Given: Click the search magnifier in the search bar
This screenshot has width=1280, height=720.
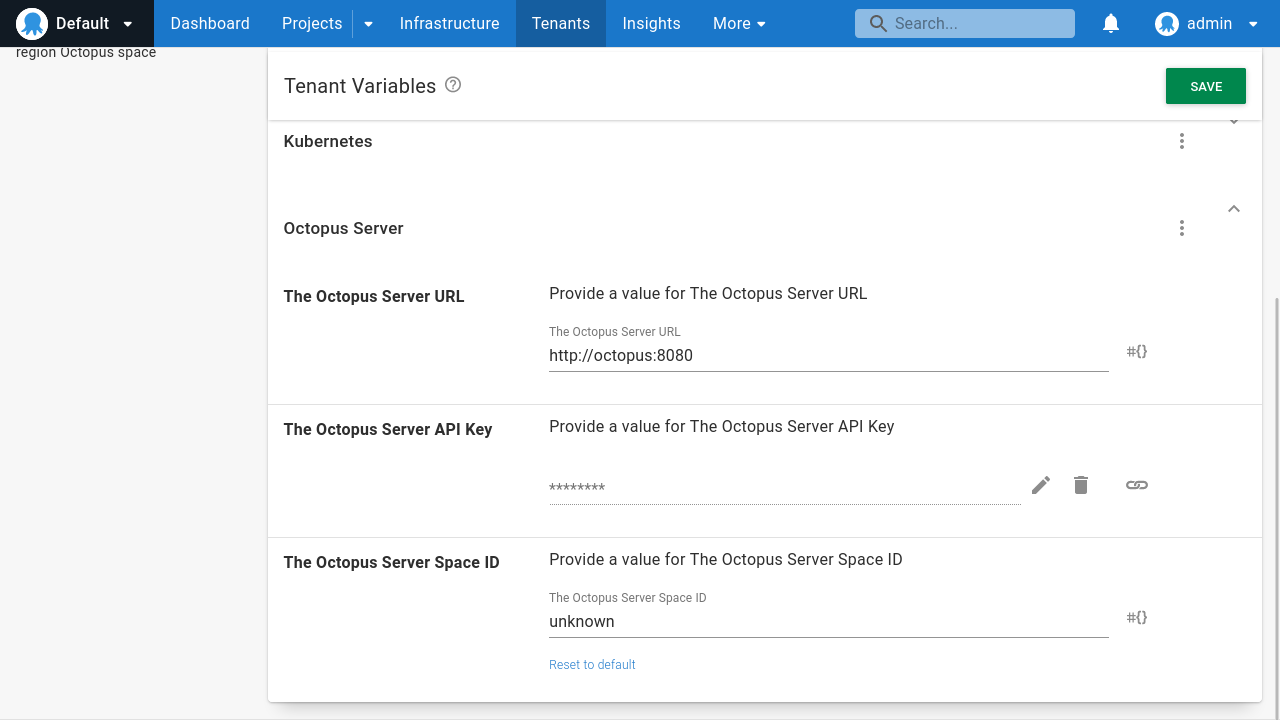Looking at the screenshot, I should pyautogui.click(x=878, y=23).
